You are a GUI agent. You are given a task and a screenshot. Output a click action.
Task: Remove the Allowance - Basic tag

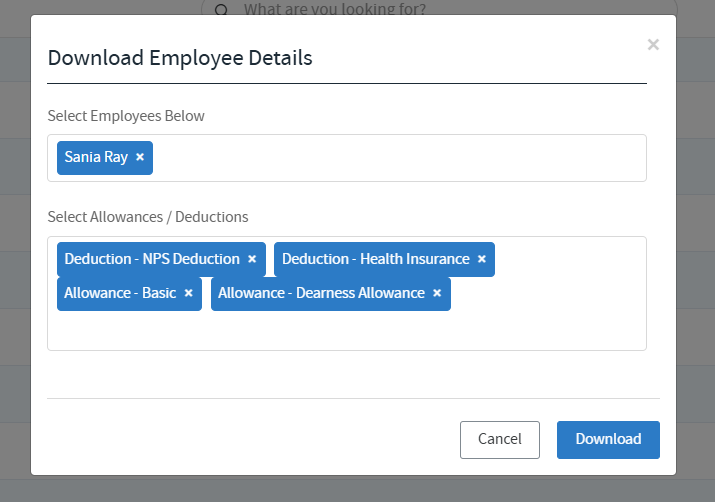188,293
